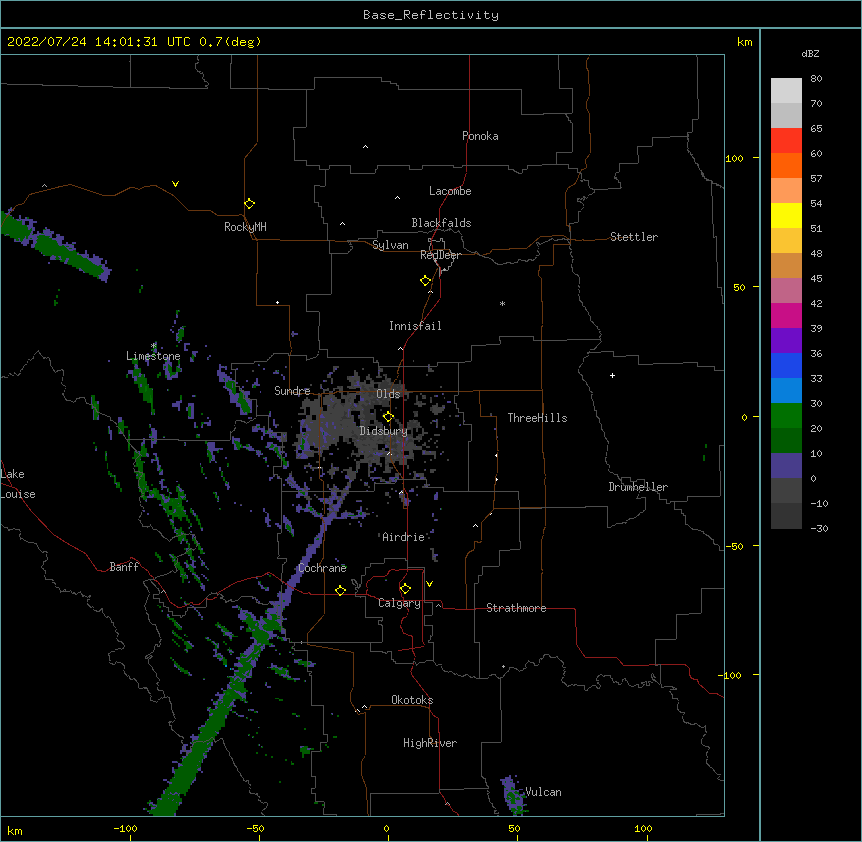This screenshot has height=842, width=862.
Task: Pick the yellow 51-54 dBZ legend swatch
Action: [x=786, y=215]
